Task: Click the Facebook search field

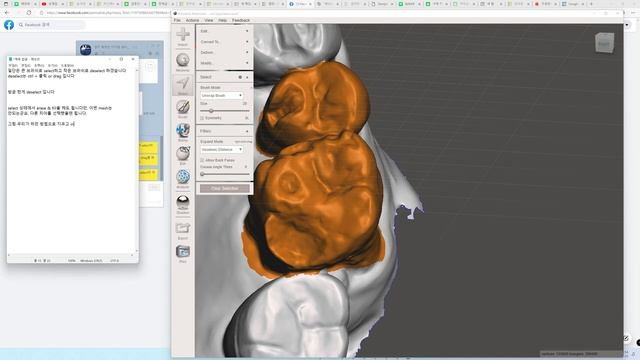Action: tap(51, 25)
